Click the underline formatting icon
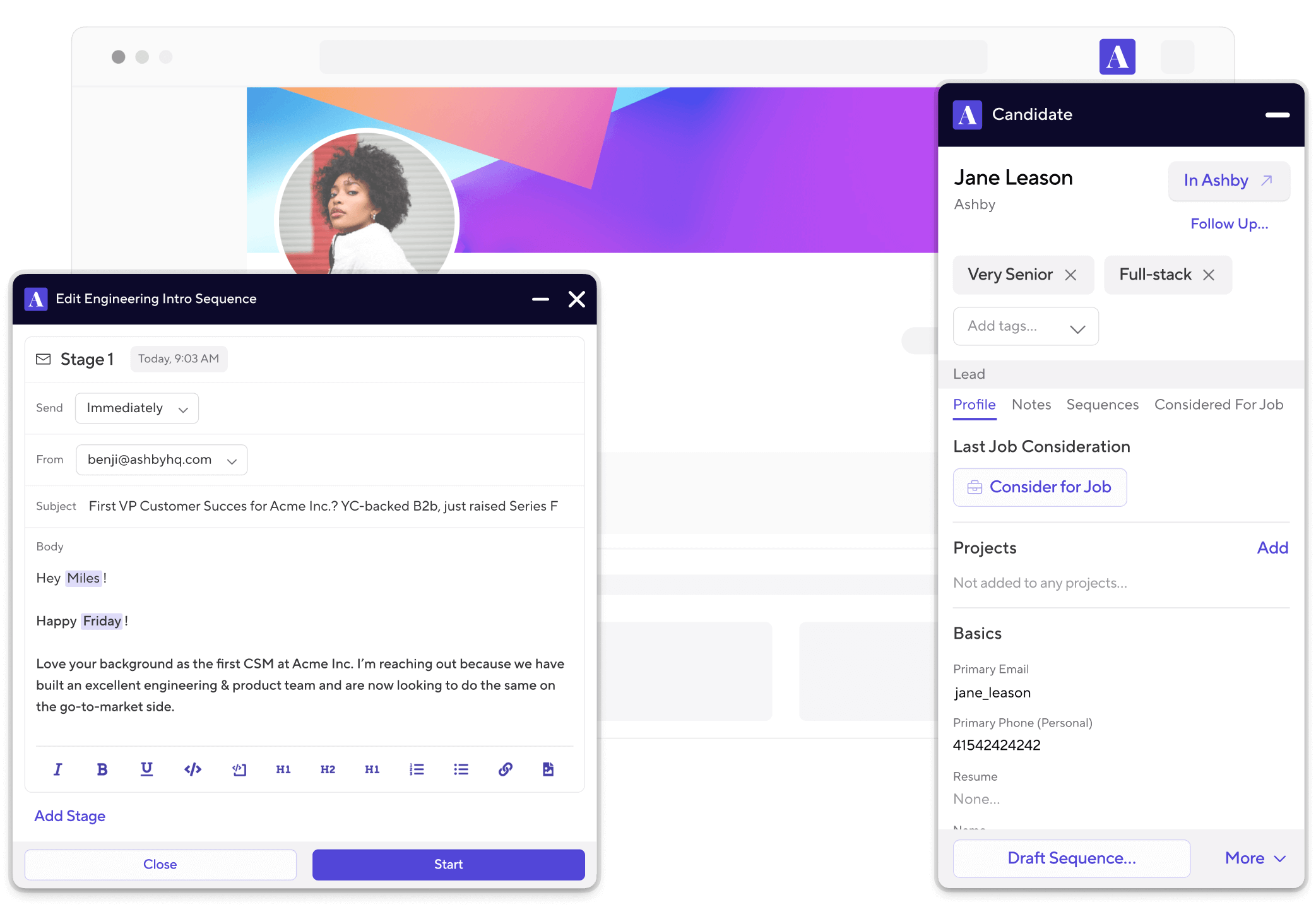 (x=148, y=769)
